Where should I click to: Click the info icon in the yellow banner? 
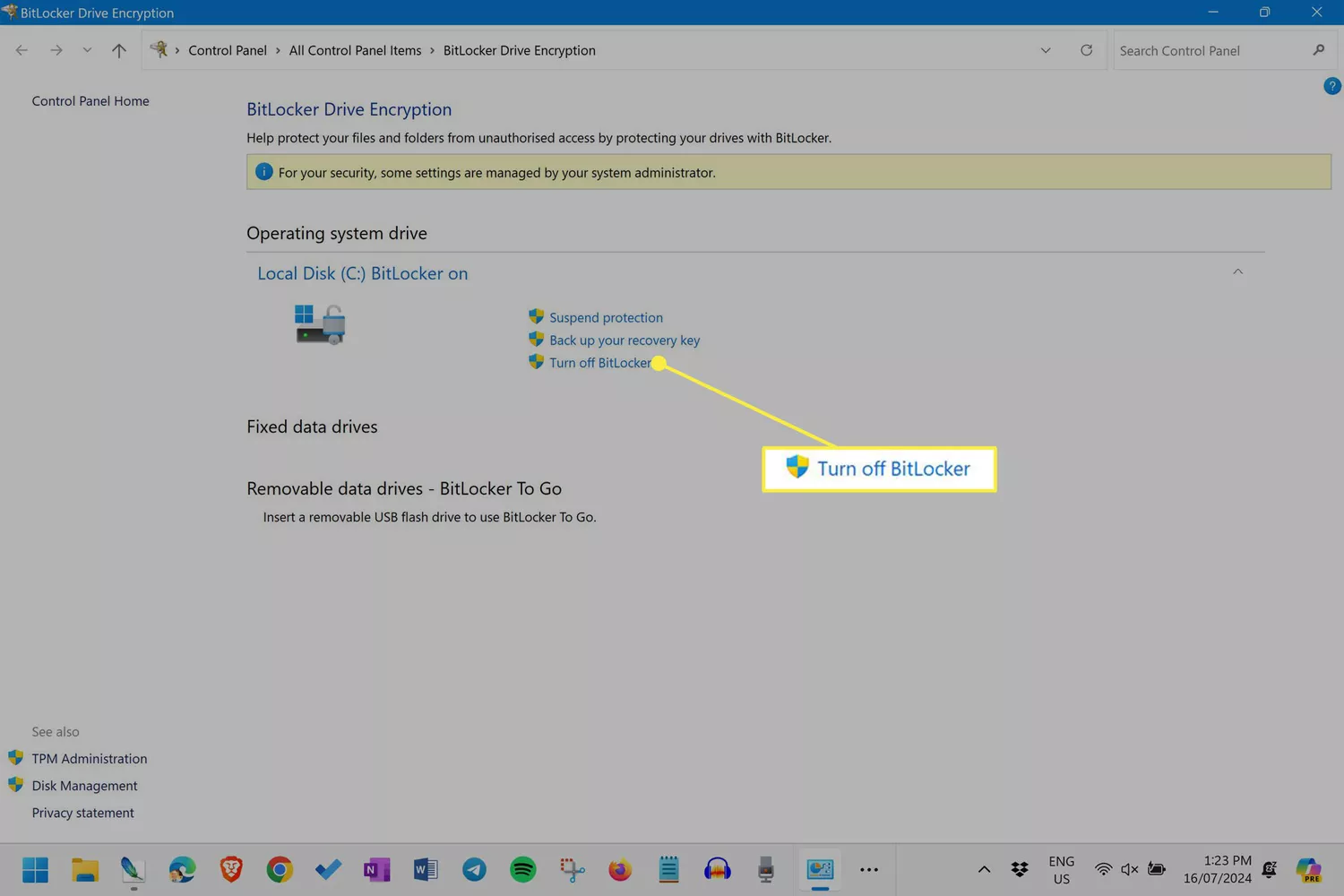click(x=263, y=171)
